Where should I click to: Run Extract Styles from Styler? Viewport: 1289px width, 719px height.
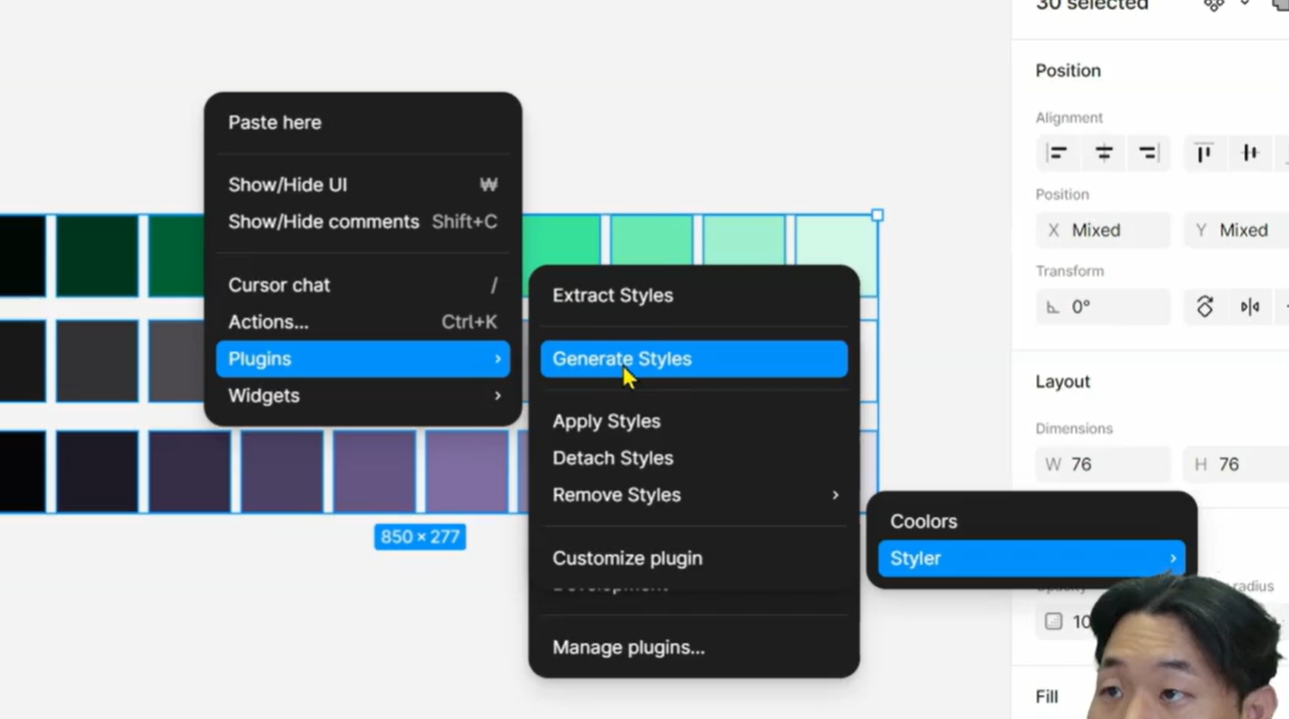click(694, 296)
